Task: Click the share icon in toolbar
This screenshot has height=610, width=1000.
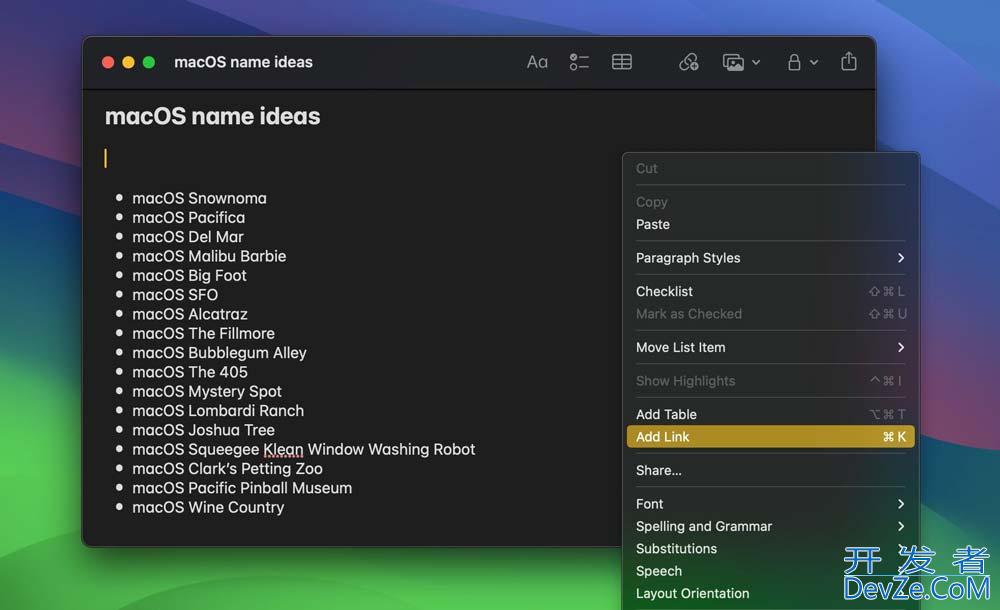Action: click(849, 62)
